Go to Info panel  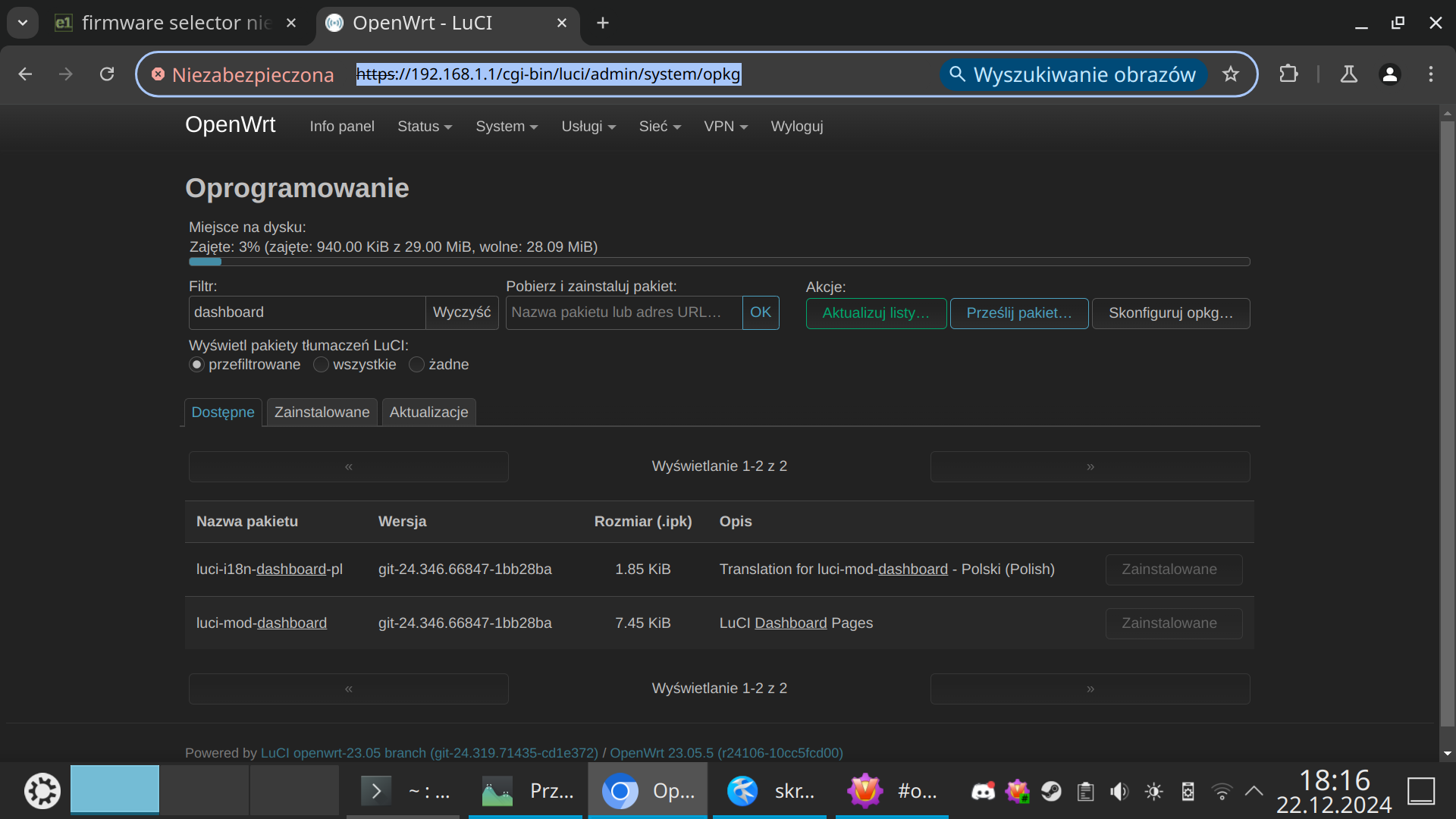point(342,127)
